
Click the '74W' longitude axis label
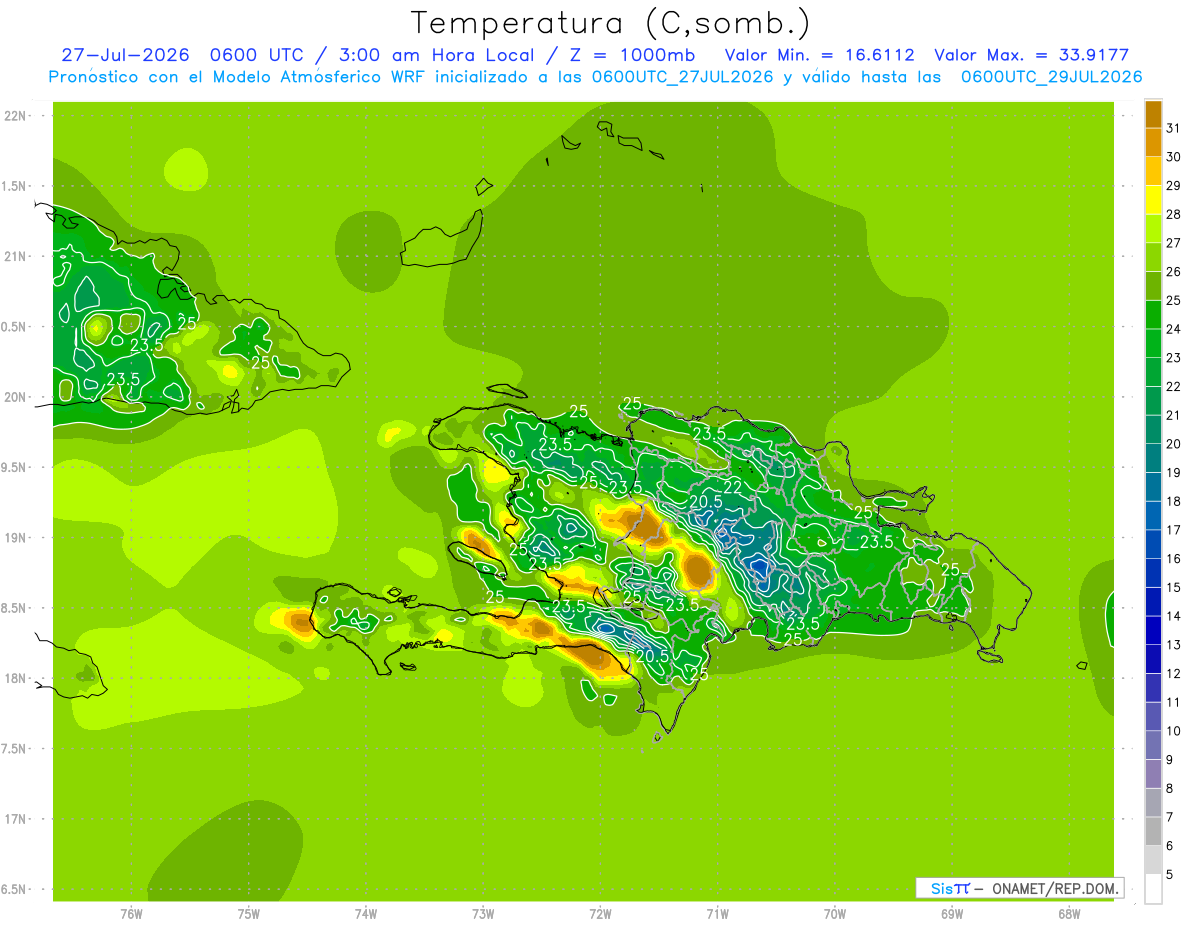(x=366, y=914)
